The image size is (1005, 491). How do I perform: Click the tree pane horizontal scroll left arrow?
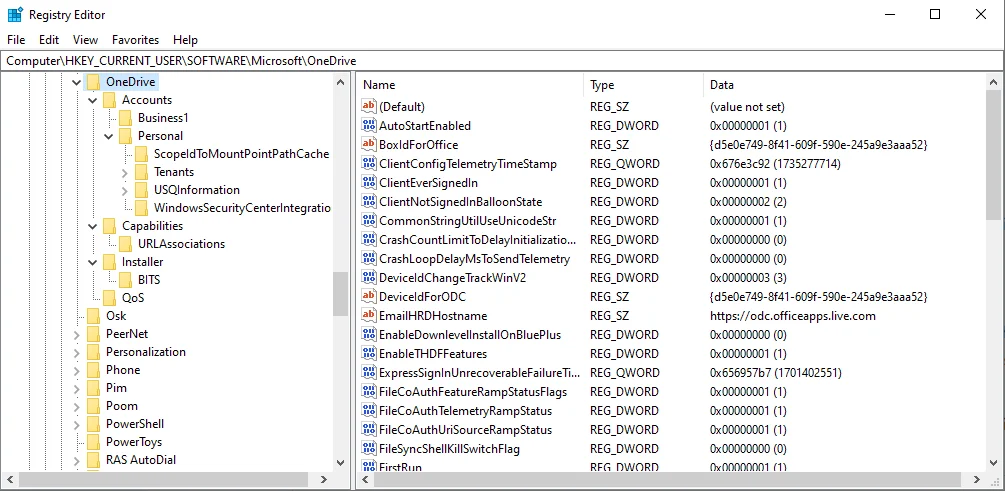(9, 479)
